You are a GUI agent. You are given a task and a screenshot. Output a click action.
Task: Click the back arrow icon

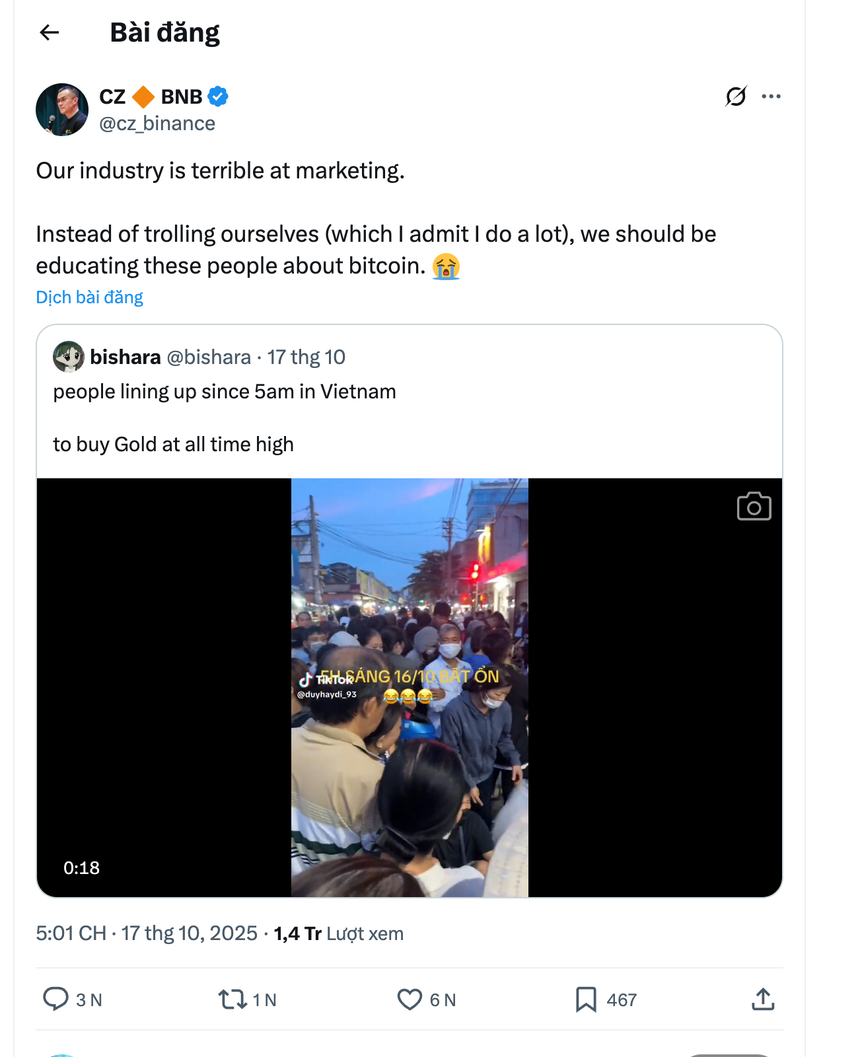tap(49, 33)
